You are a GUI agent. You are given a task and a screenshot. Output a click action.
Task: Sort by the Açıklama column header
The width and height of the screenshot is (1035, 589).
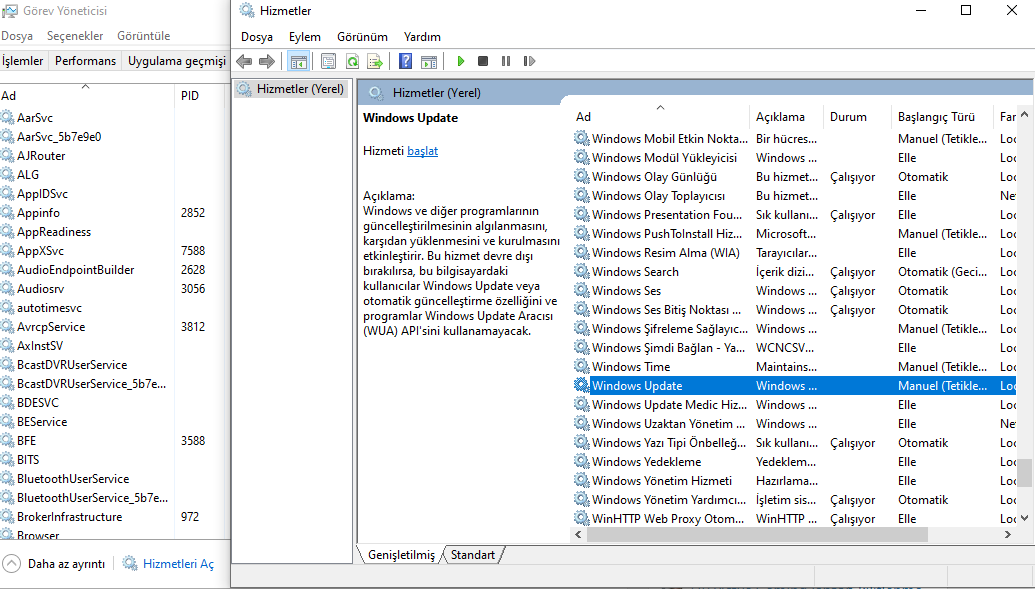tap(786, 117)
